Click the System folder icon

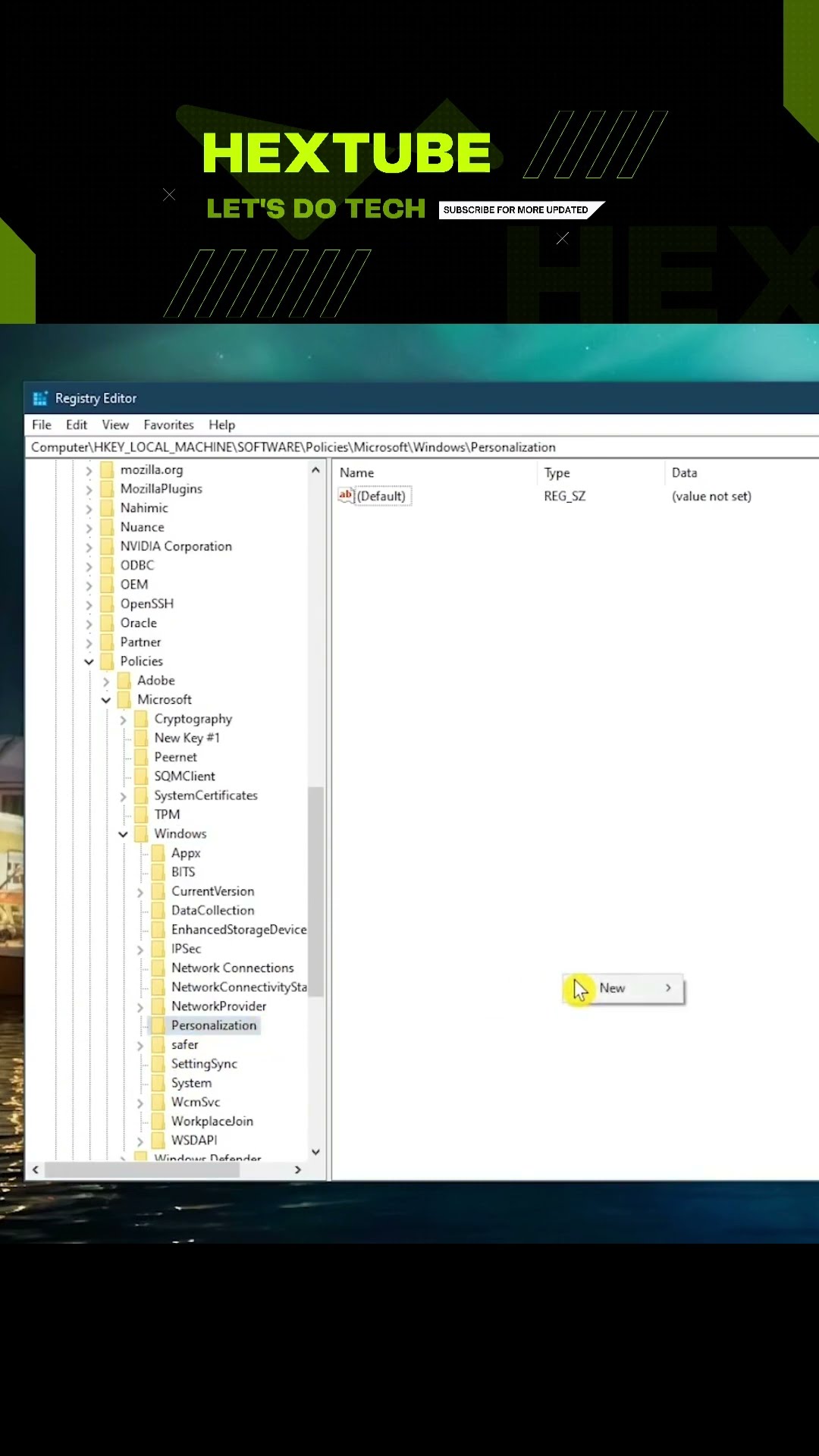[158, 1083]
